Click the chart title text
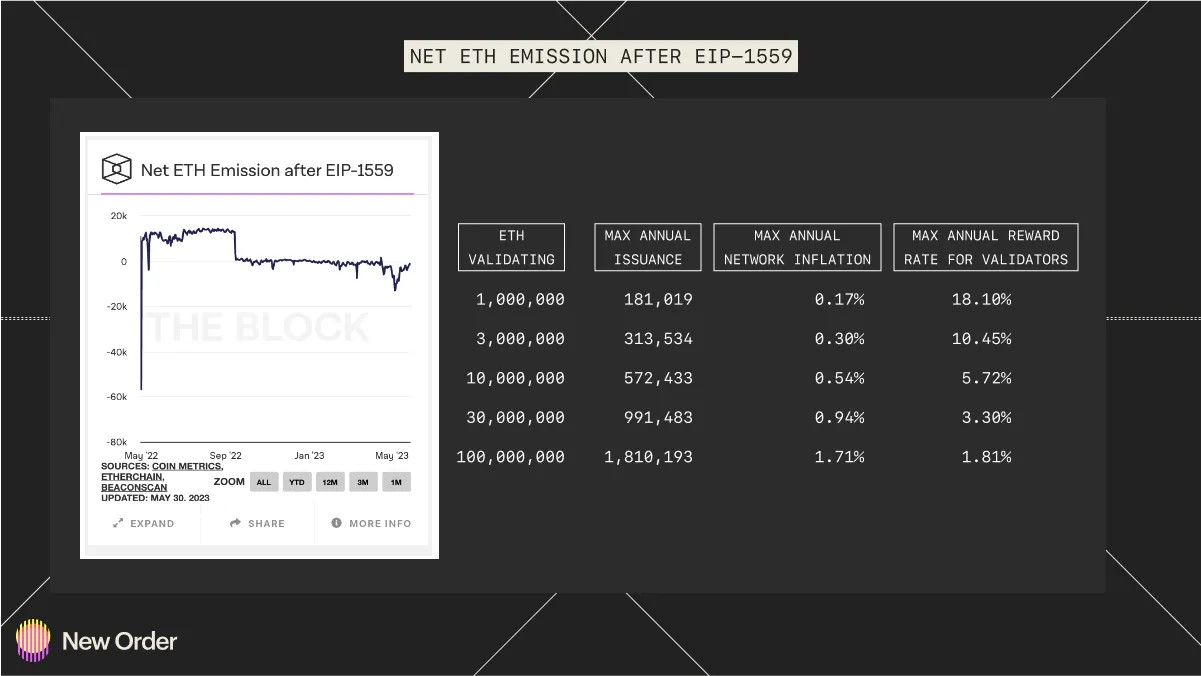The height and width of the screenshot is (676, 1201). click(267, 170)
